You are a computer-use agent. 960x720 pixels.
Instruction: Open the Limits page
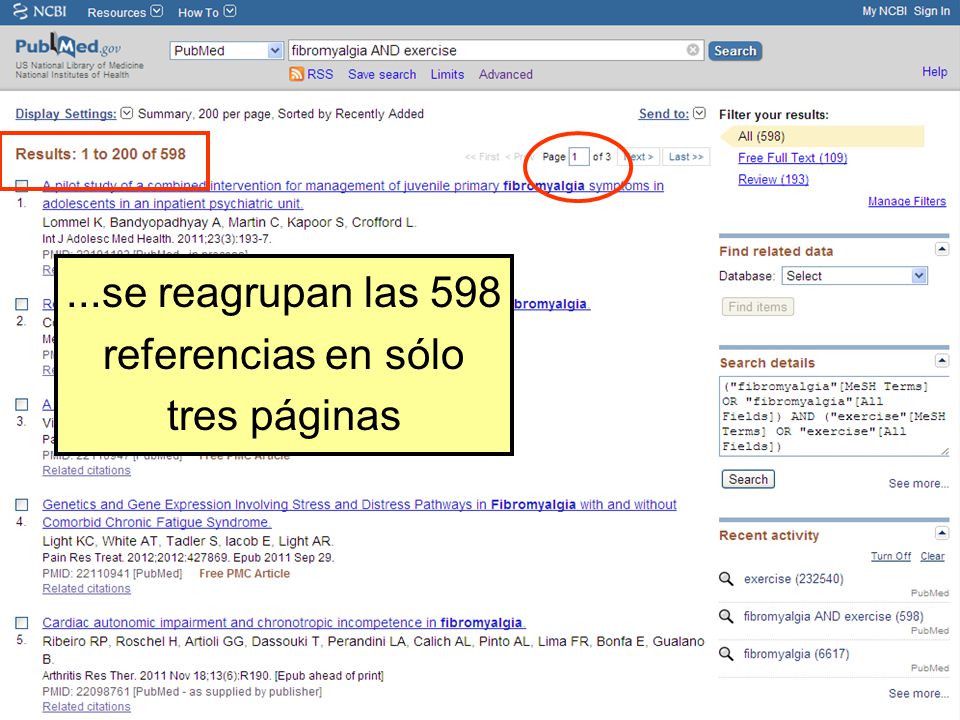click(x=447, y=74)
